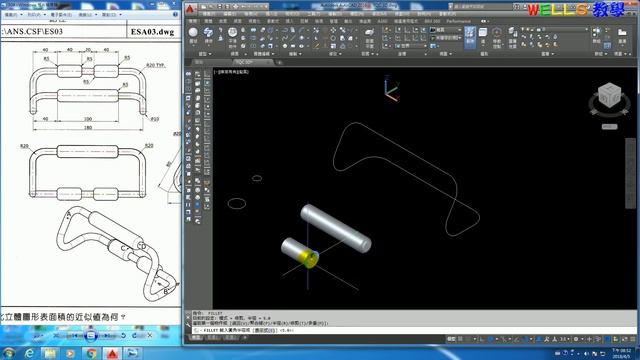Click rotate clockwise in photo viewer
This screenshot has height=360, width=640.
coord(134,335)
